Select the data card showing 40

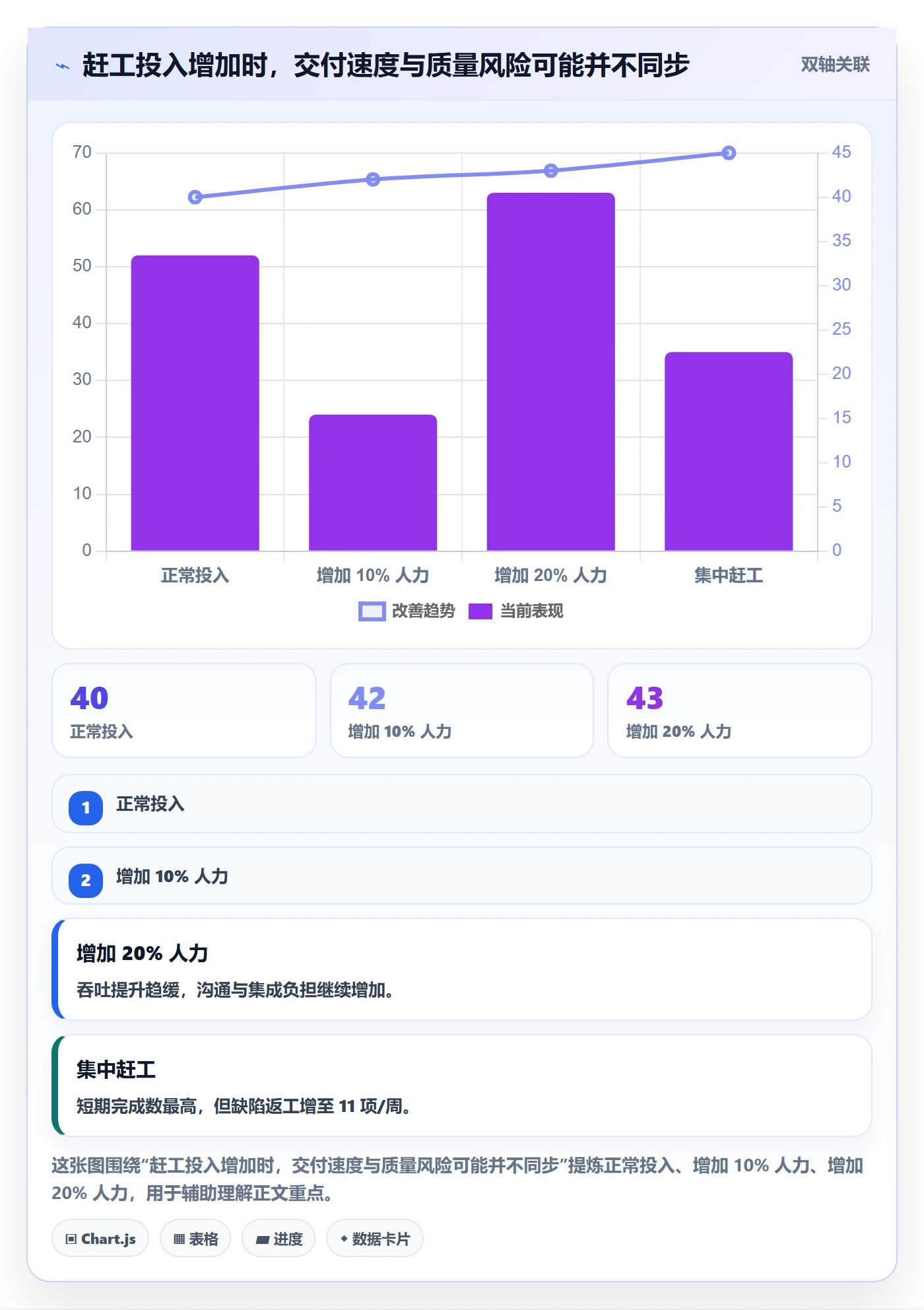click(x=184, y=710)
